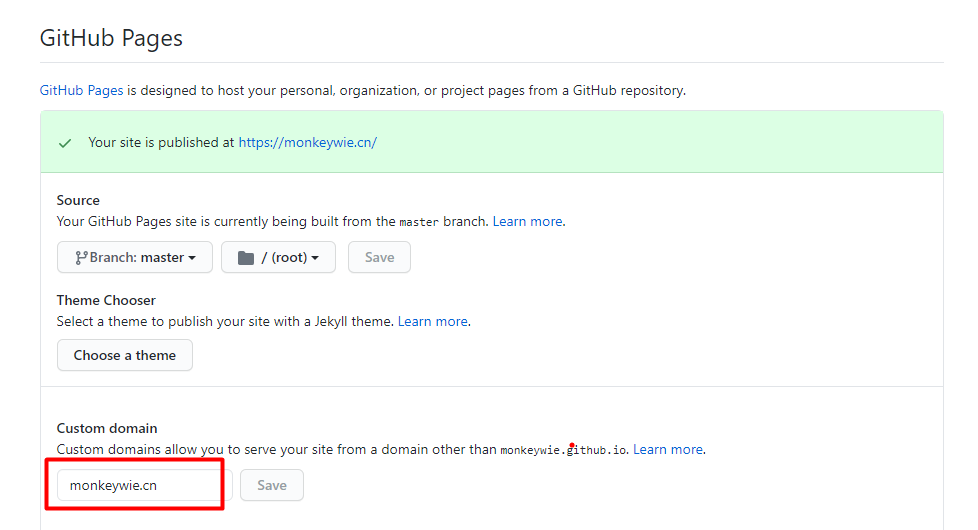The width and height of the screenshot is (978, 530).
Task: Click the Choose a theme button
Action: click(125, 355)
